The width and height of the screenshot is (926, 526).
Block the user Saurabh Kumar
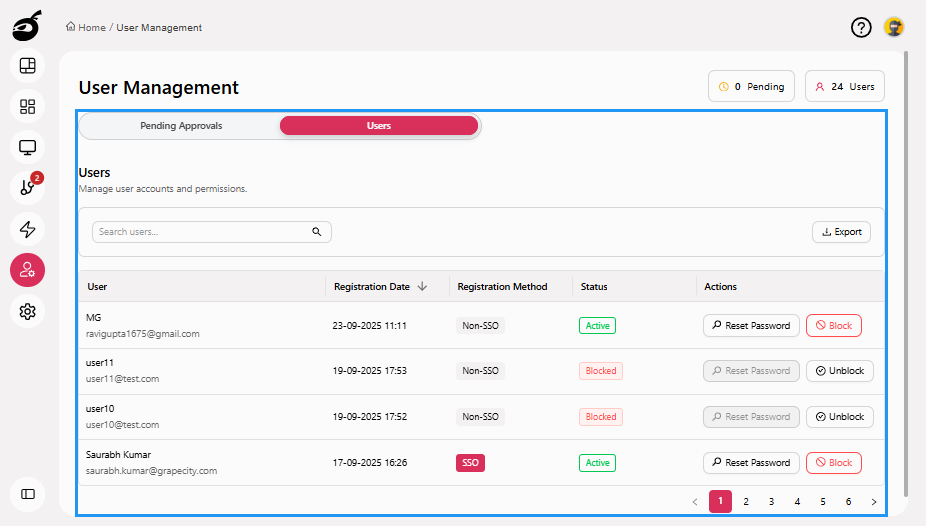point(833,463)
